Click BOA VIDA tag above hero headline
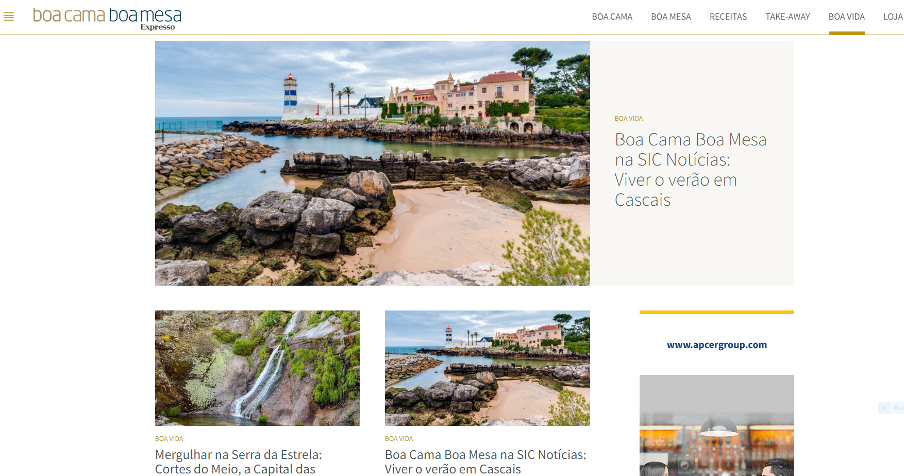The height and width of the screenshot is (476, 904). click(x=628, y=118)
